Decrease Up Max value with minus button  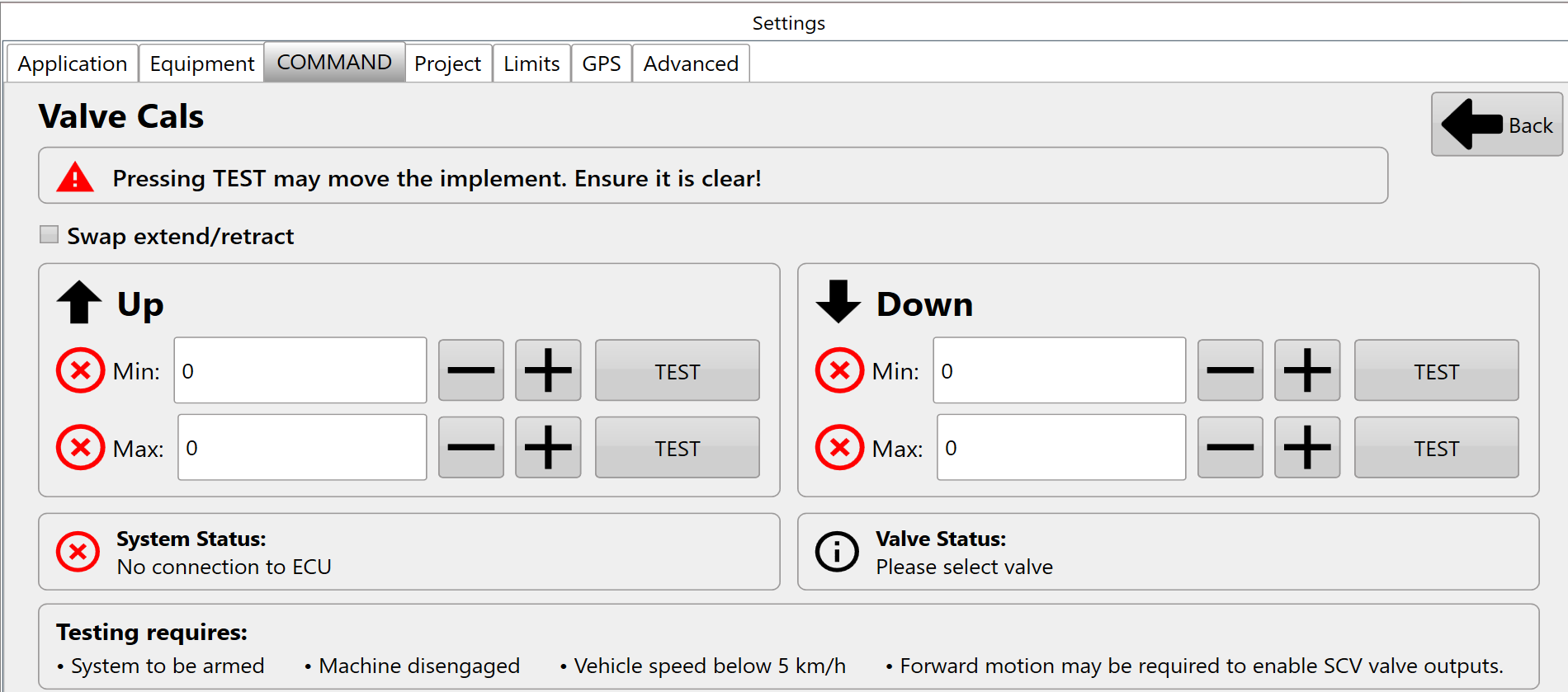click(471, 447)
